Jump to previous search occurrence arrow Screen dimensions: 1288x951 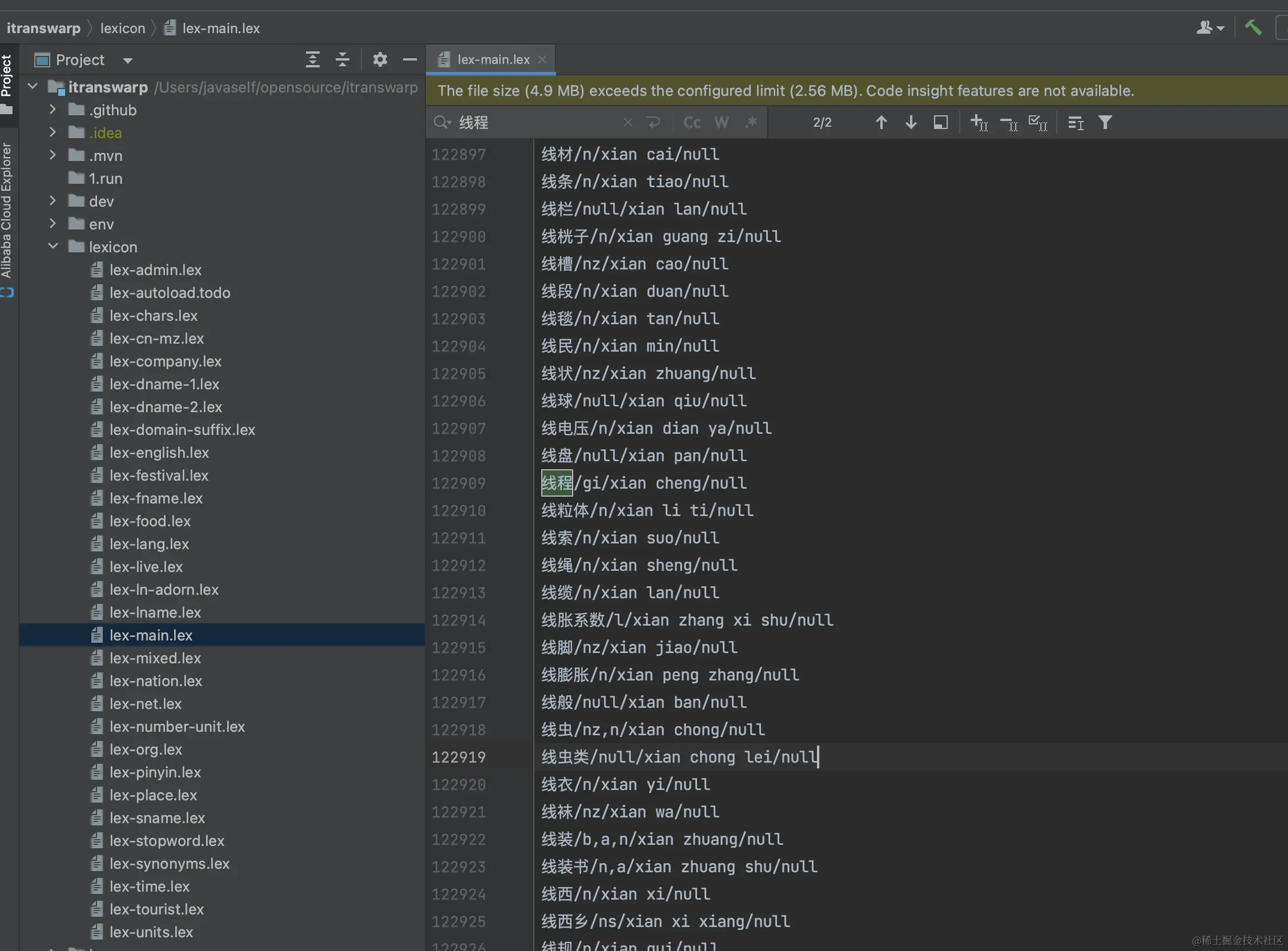[881, 123]
